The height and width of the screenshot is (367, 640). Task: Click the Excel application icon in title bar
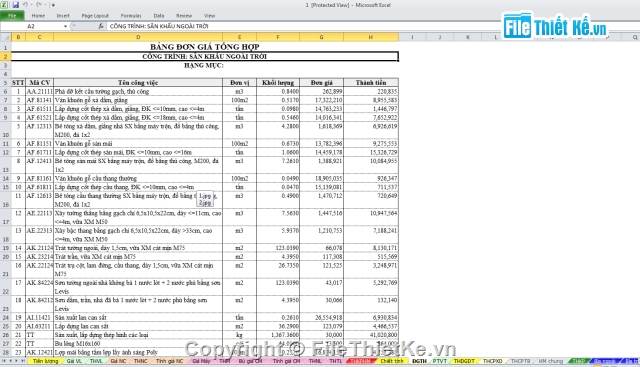(4, 5)
